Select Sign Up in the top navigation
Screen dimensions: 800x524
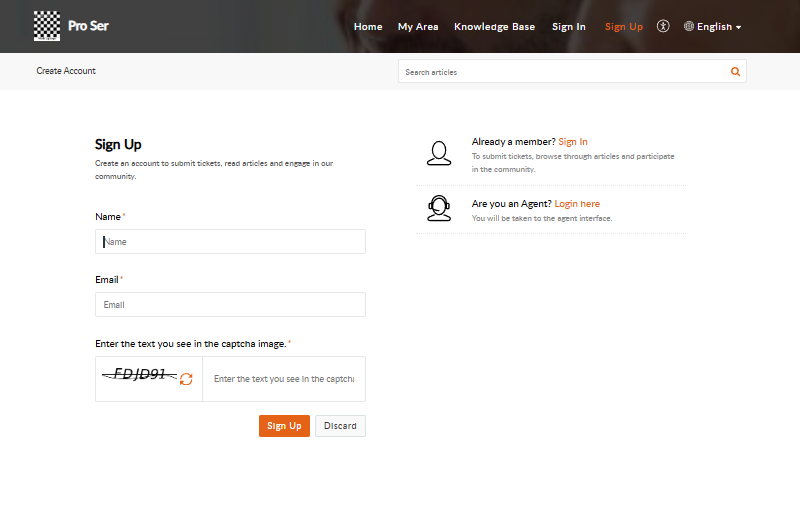tap(624, 27)
